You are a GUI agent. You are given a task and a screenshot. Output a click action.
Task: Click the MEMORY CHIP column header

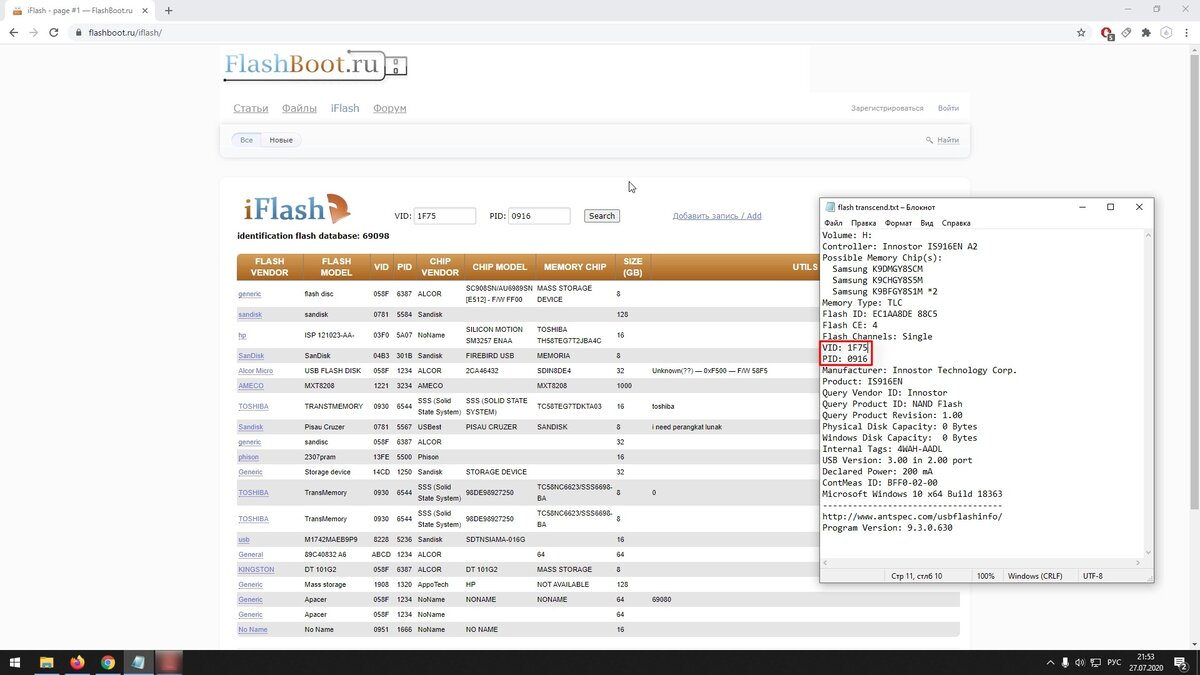pyautogui.click(x=575, y=267)
